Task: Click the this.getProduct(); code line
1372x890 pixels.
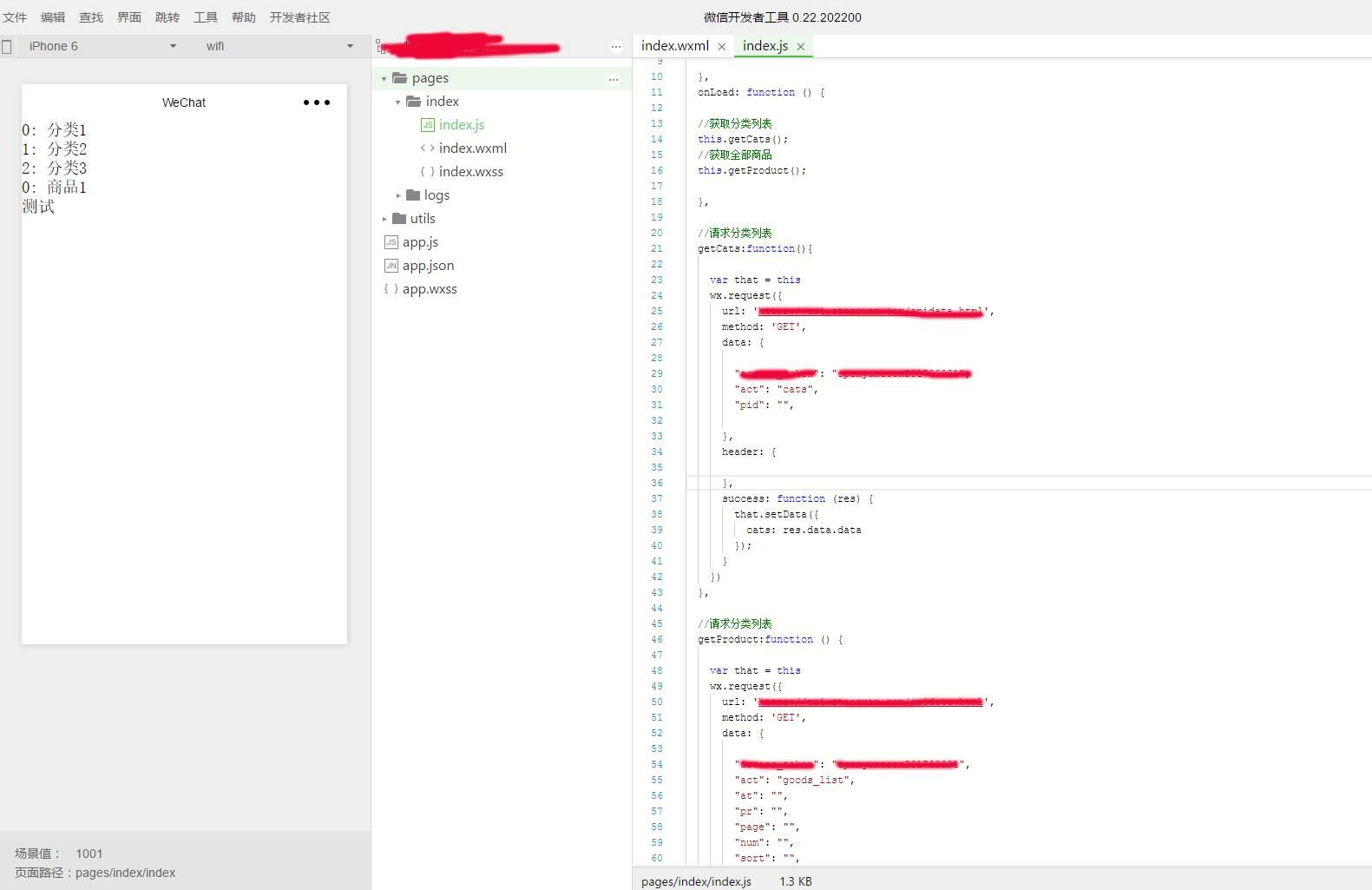Action: 752,170
